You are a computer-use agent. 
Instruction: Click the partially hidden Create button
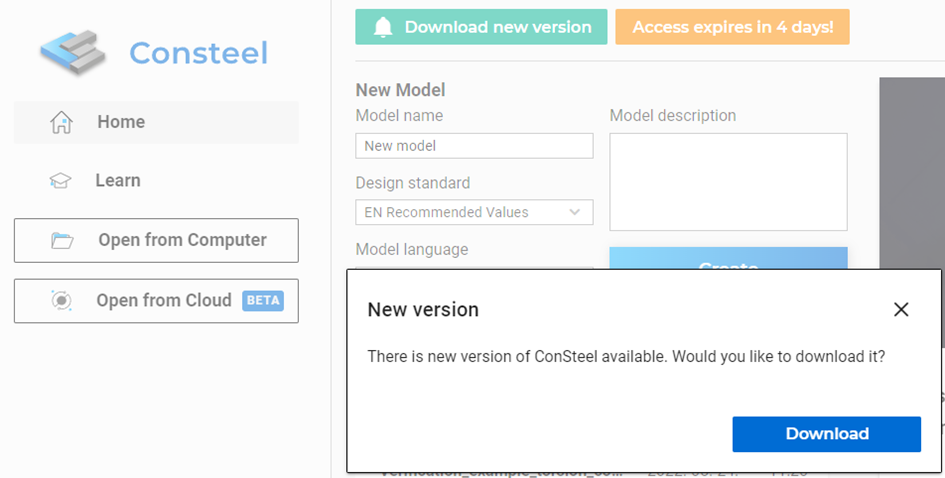(728, 259)
